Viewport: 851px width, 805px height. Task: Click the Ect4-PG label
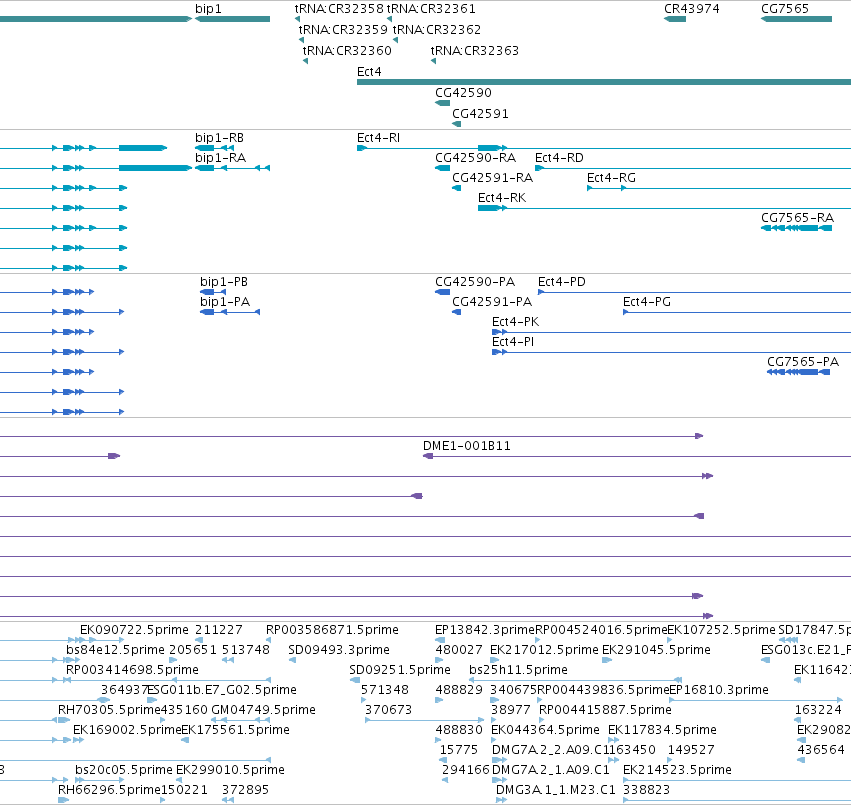[647, 302]
